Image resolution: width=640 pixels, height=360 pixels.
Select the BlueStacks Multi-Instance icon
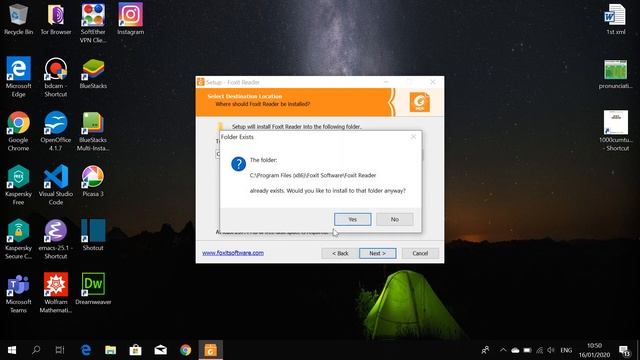coord(93,131)
